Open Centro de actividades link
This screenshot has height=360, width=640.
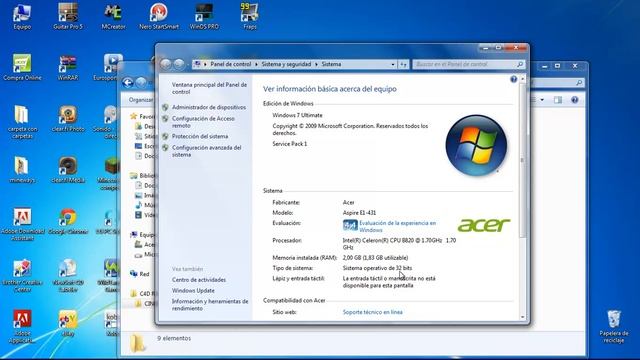coord(199,280)
